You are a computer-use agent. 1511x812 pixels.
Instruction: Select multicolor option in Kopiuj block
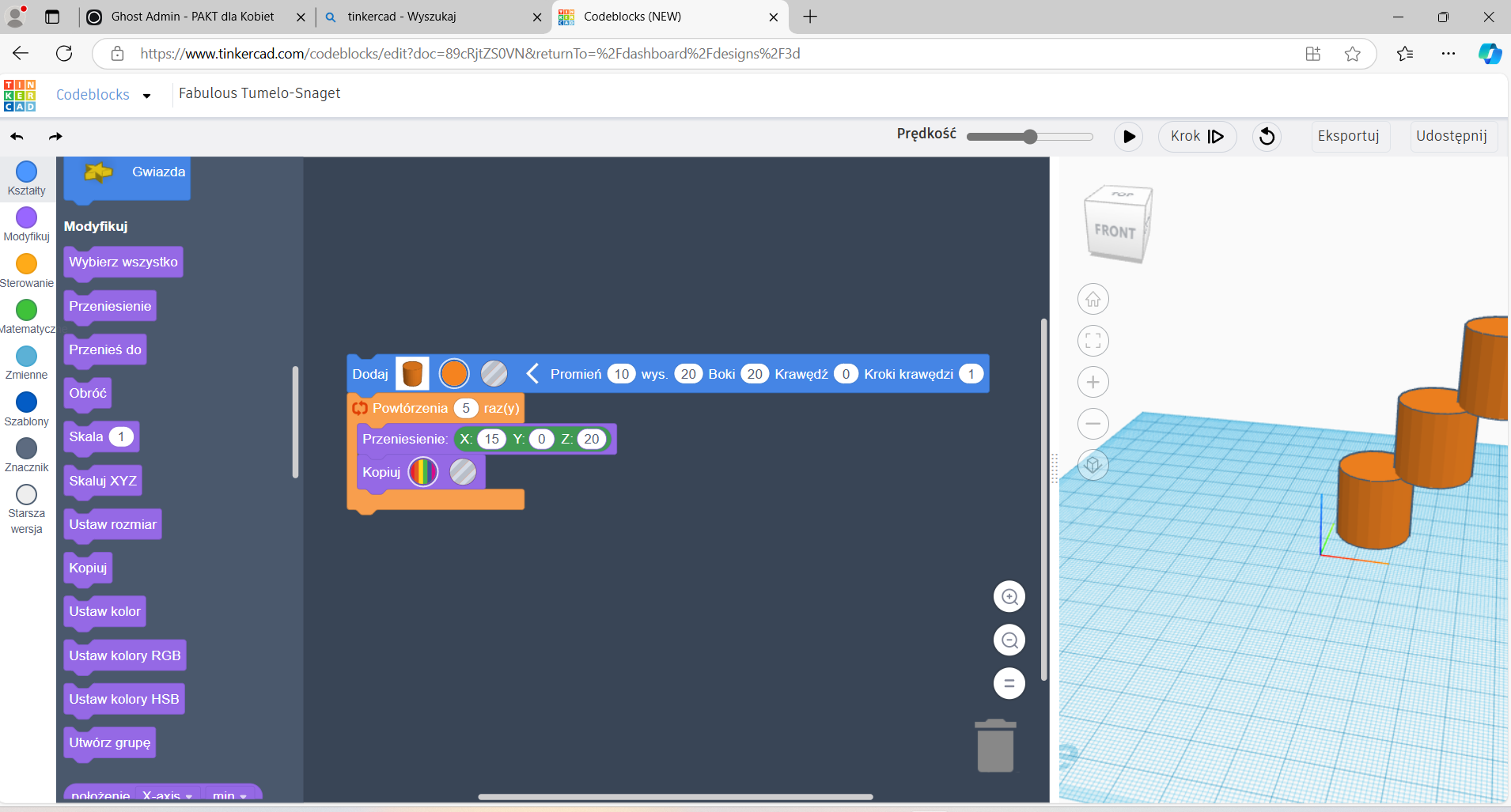pos(423,472)
